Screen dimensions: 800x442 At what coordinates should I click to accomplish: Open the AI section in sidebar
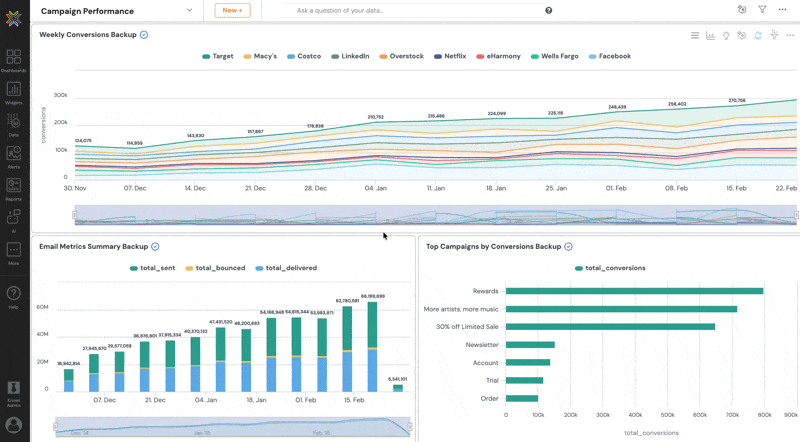click(14, 221)
